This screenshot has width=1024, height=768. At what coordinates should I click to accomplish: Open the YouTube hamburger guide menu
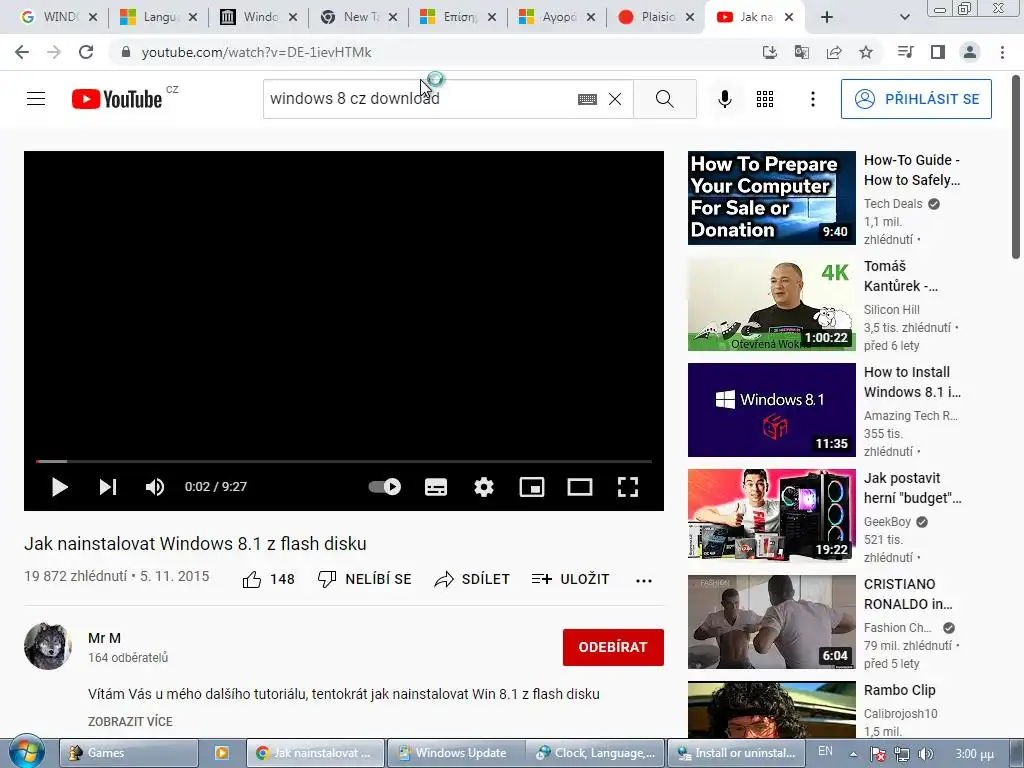coord(36,99)
